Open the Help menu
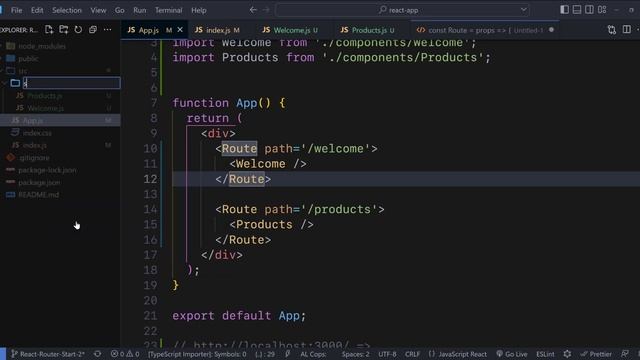 (199, 10)
